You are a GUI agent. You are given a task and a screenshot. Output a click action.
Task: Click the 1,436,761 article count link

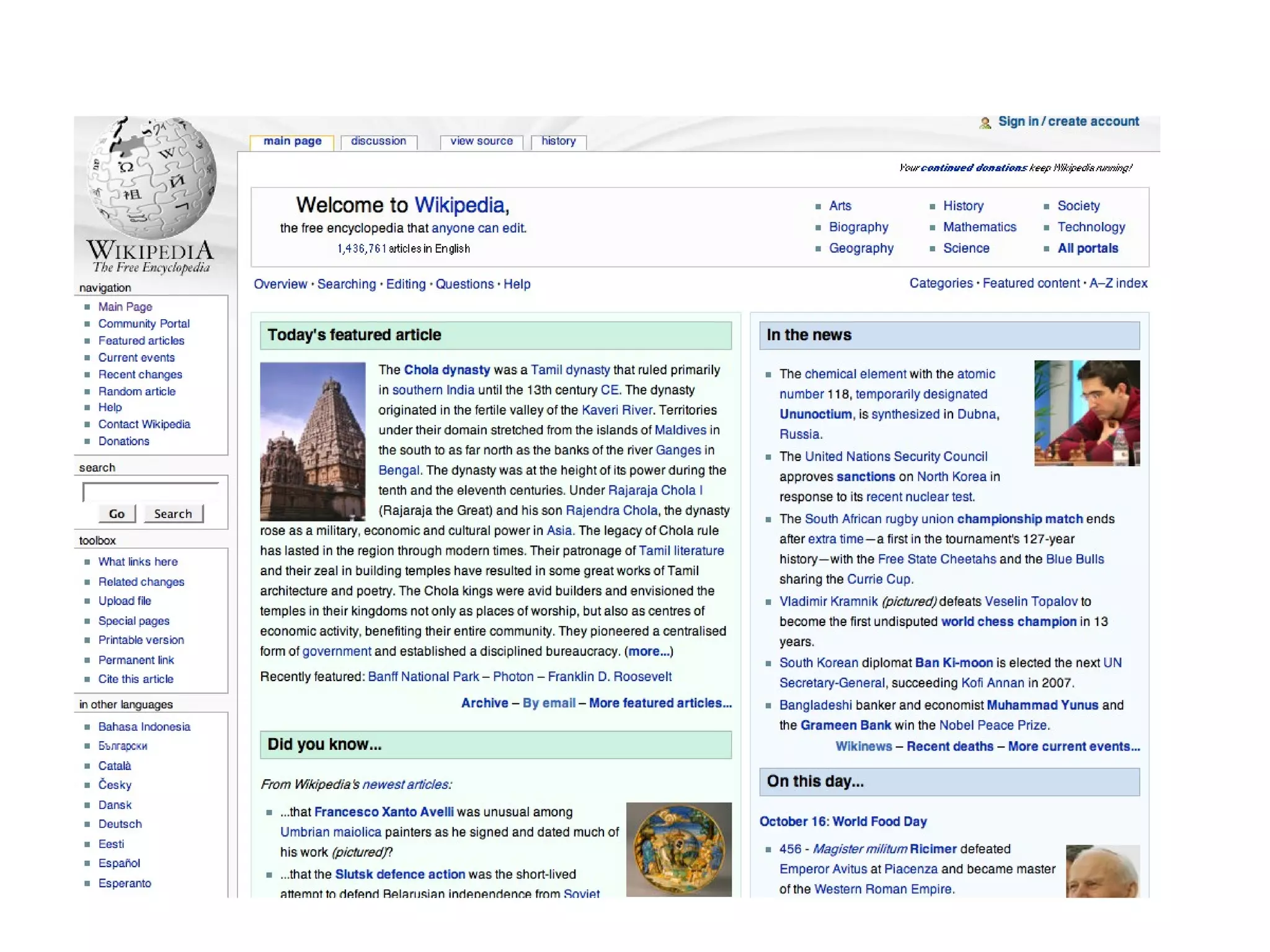[x=362, y=249]
